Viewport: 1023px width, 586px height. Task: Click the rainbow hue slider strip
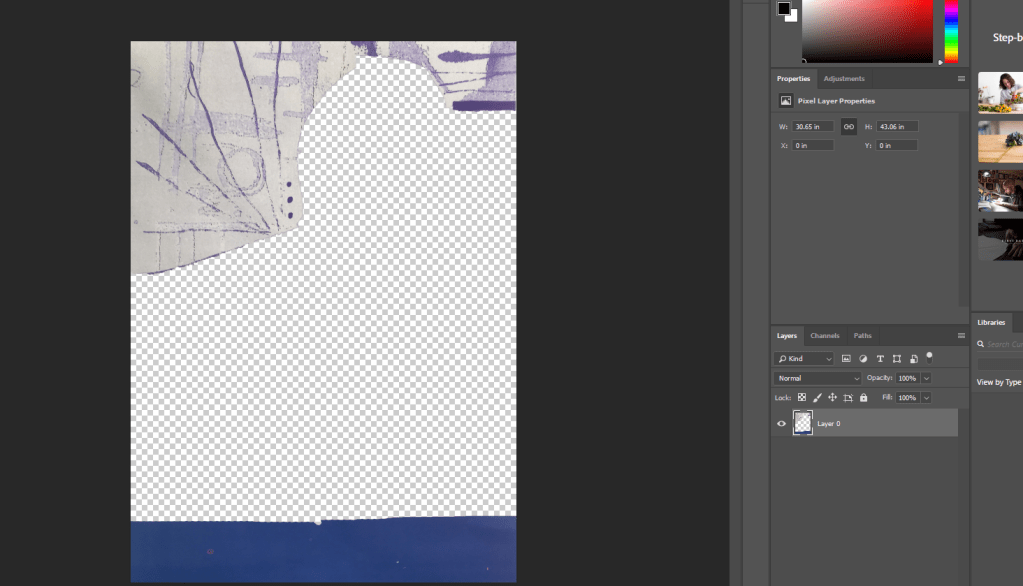tap(951, 30)
